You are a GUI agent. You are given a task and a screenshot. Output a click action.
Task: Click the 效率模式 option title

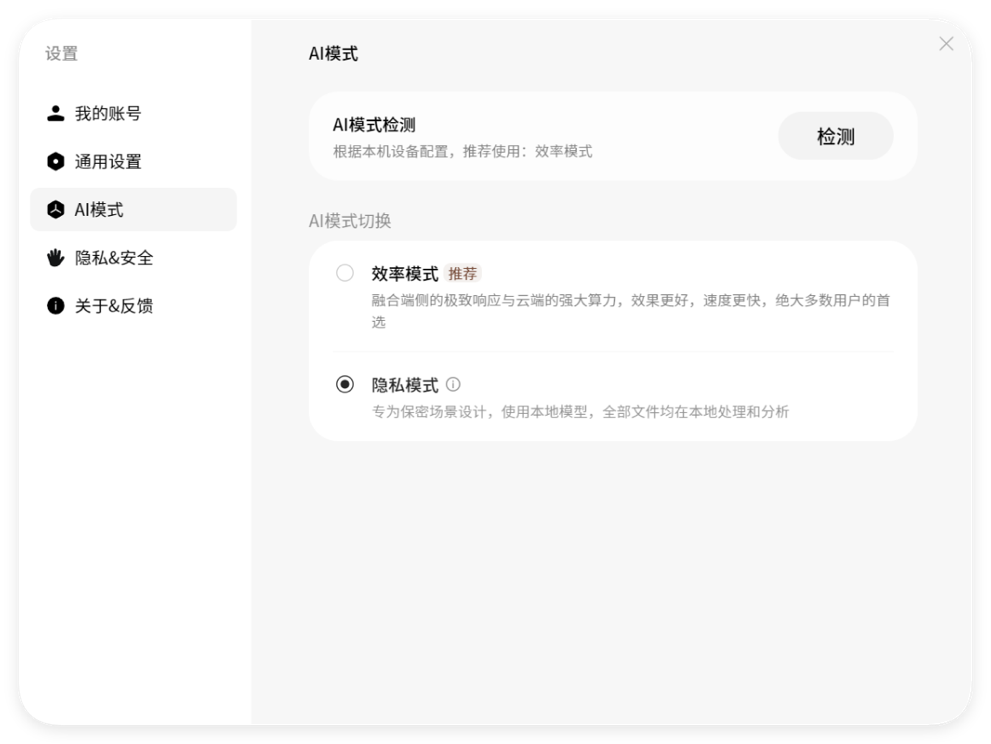[x=404, y=274]
